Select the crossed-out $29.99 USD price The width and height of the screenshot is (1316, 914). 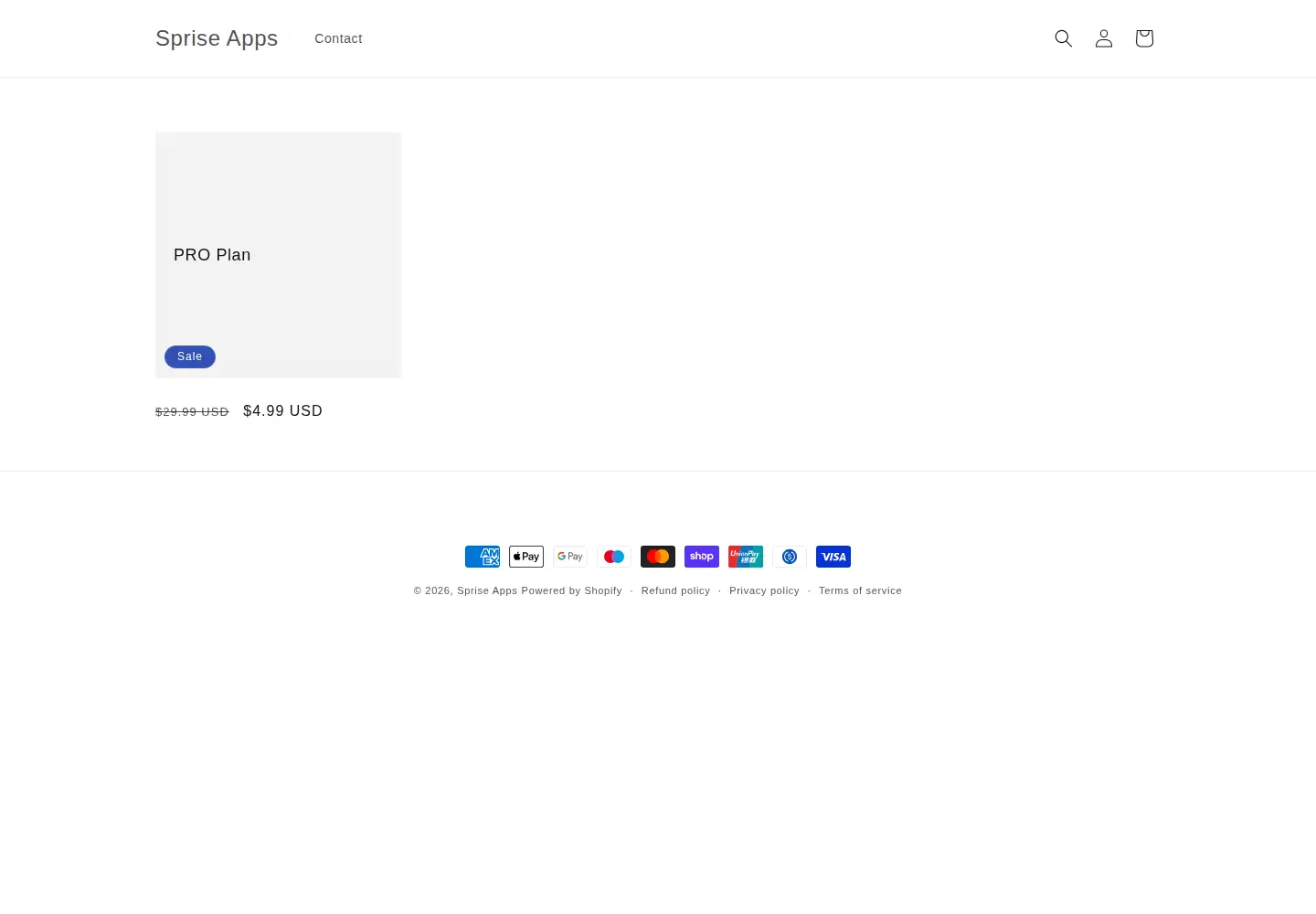192,412
